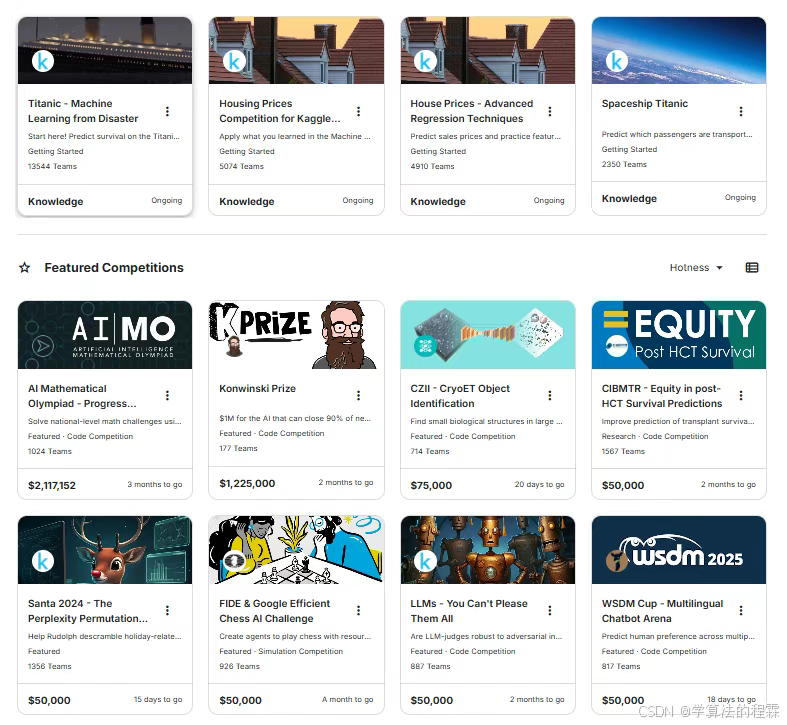Click the wsdm 2025 banner image

[x=679, y=550]
